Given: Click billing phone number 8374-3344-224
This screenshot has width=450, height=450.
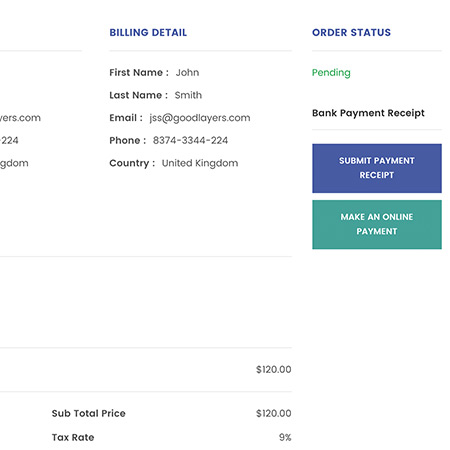Looking at the screenshot, I should point(190,140).
